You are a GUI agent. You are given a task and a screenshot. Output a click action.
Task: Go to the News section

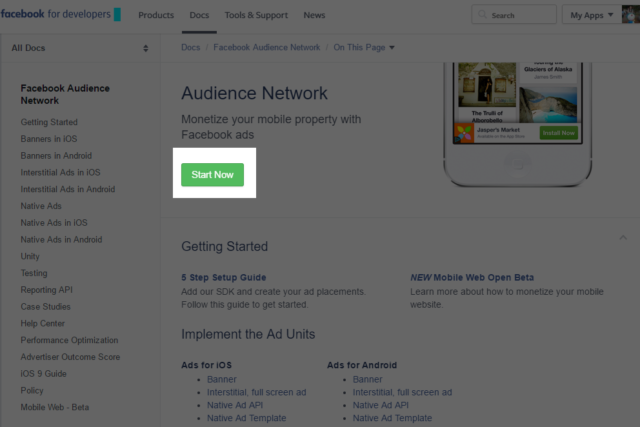pos(314,15)
